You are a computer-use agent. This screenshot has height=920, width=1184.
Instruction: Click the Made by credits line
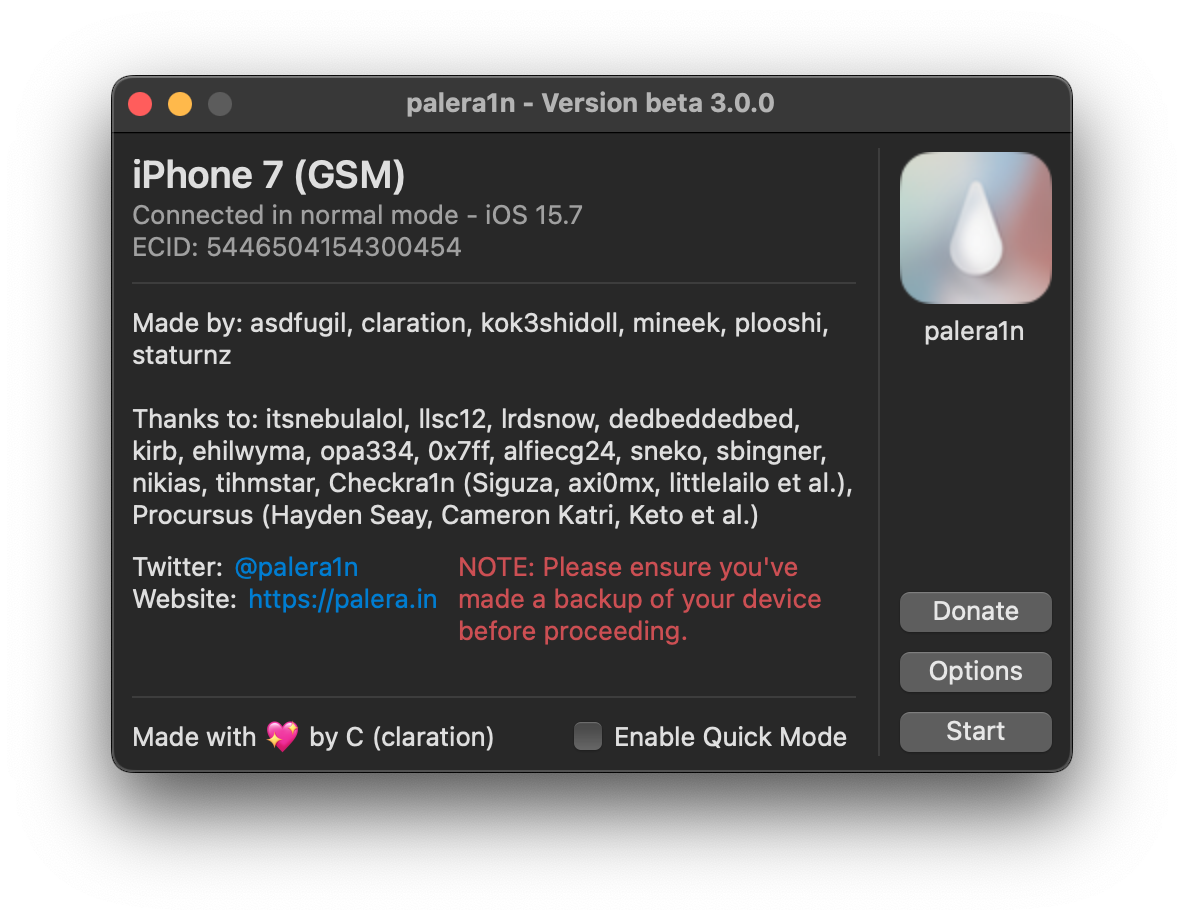[480, 338]
